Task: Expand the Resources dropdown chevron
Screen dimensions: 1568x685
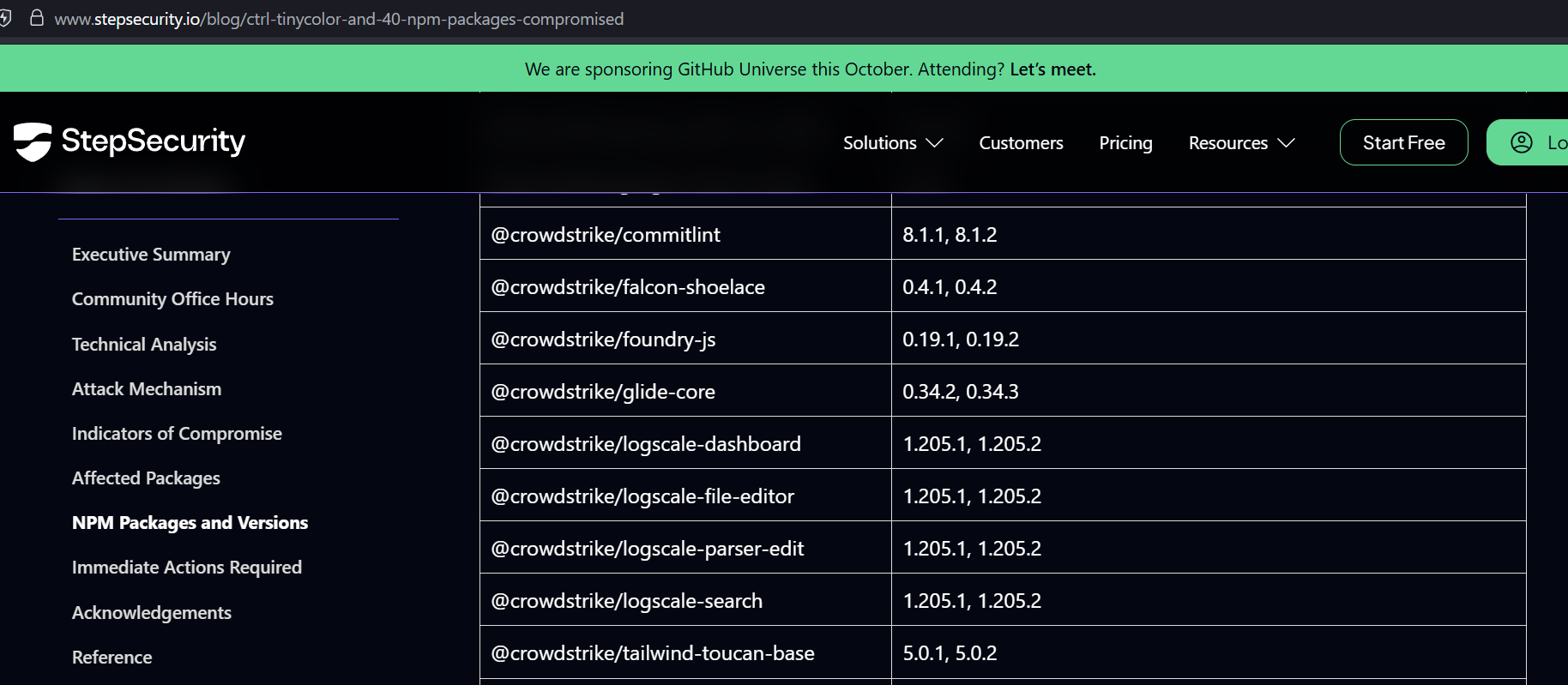Action: click(1286, 143)
